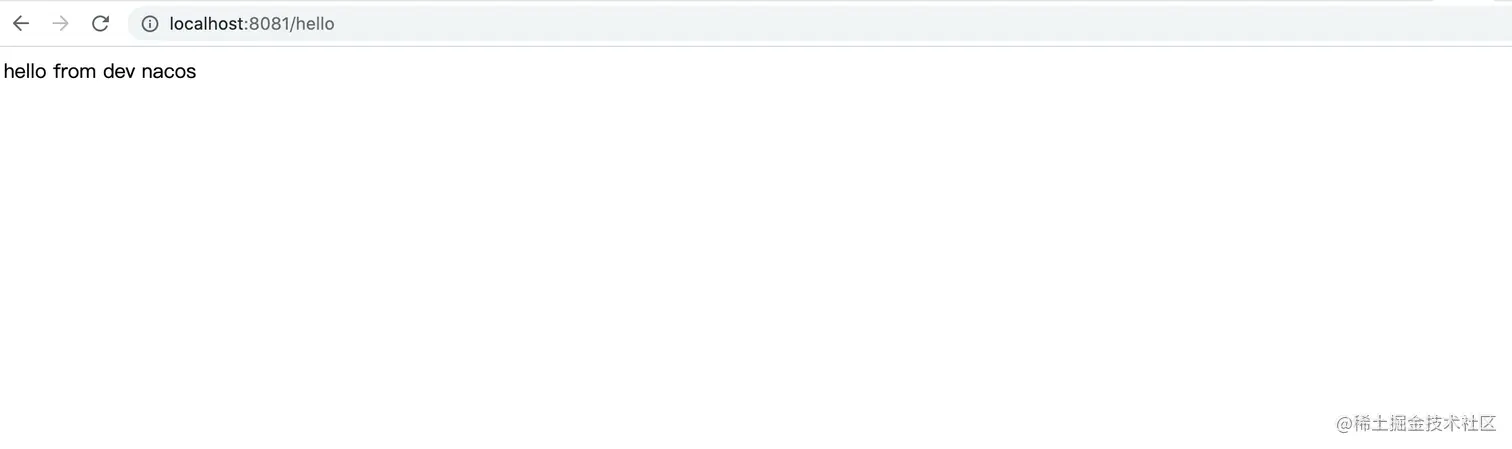
Task: Go back with the left arrow icon
Action: [x=21, y=24]
